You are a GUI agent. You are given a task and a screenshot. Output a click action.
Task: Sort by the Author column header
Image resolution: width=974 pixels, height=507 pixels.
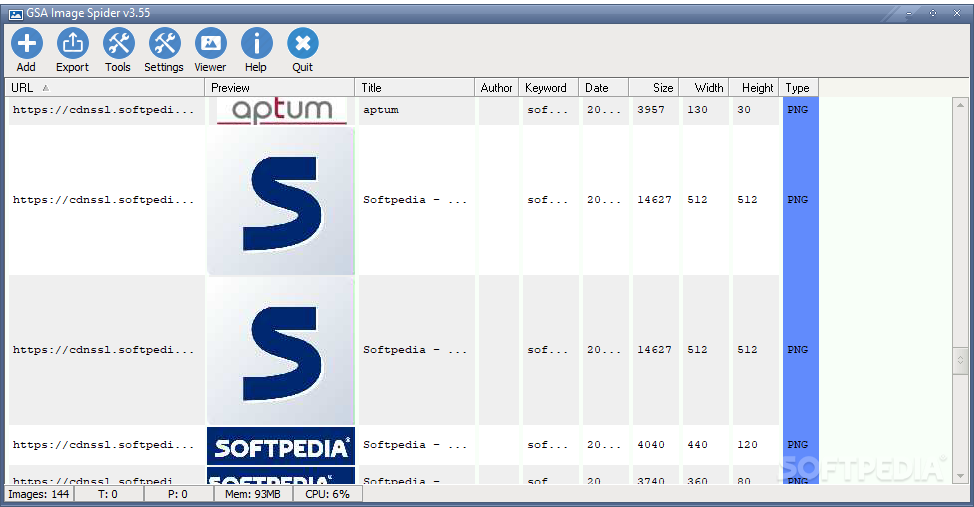[496, 88]
